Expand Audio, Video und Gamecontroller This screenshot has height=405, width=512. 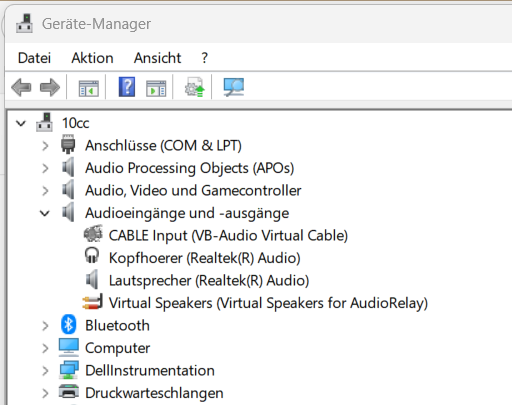[45, 191]
